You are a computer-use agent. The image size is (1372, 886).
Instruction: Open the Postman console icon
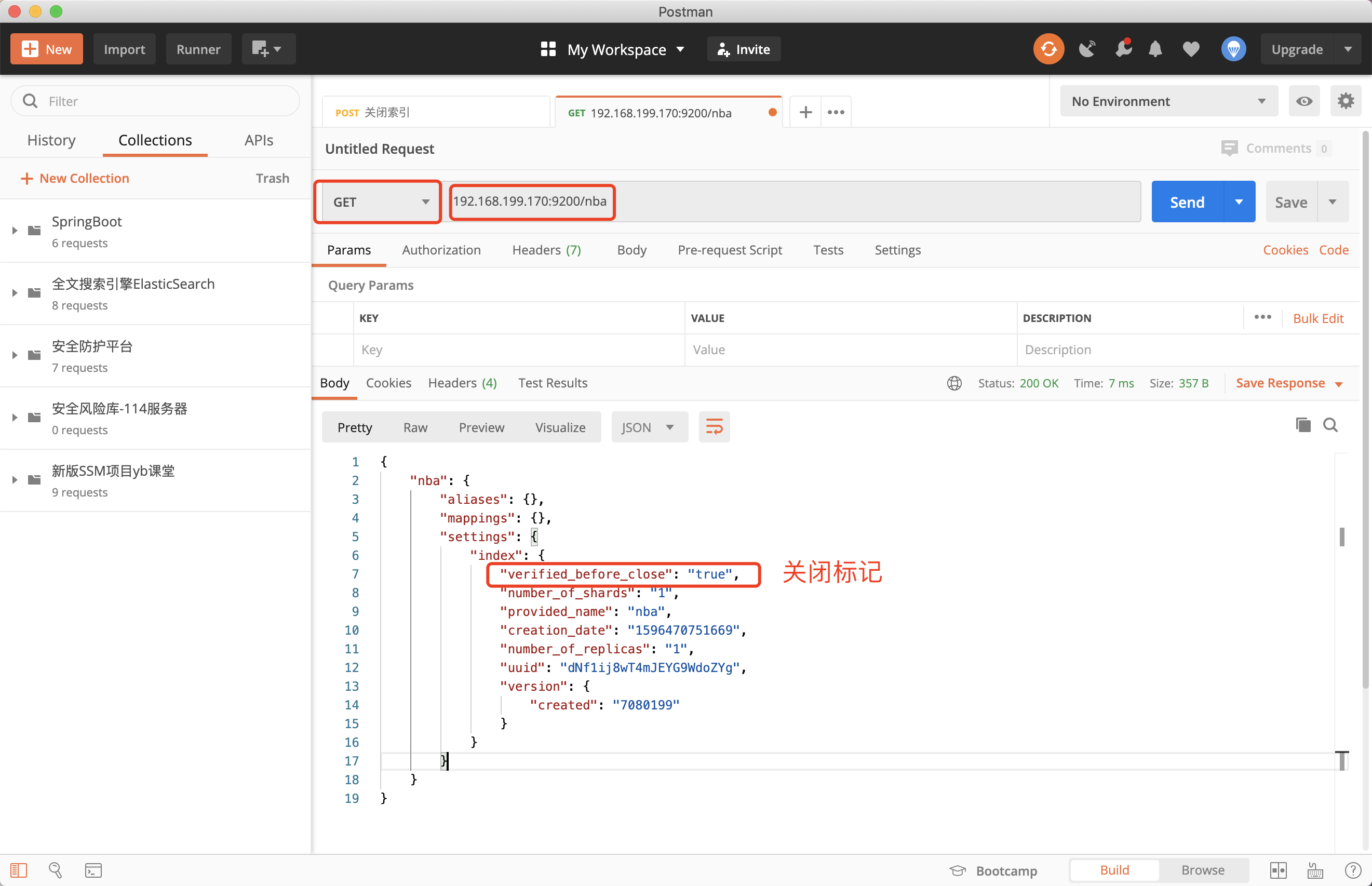click(x=93, y=870)
